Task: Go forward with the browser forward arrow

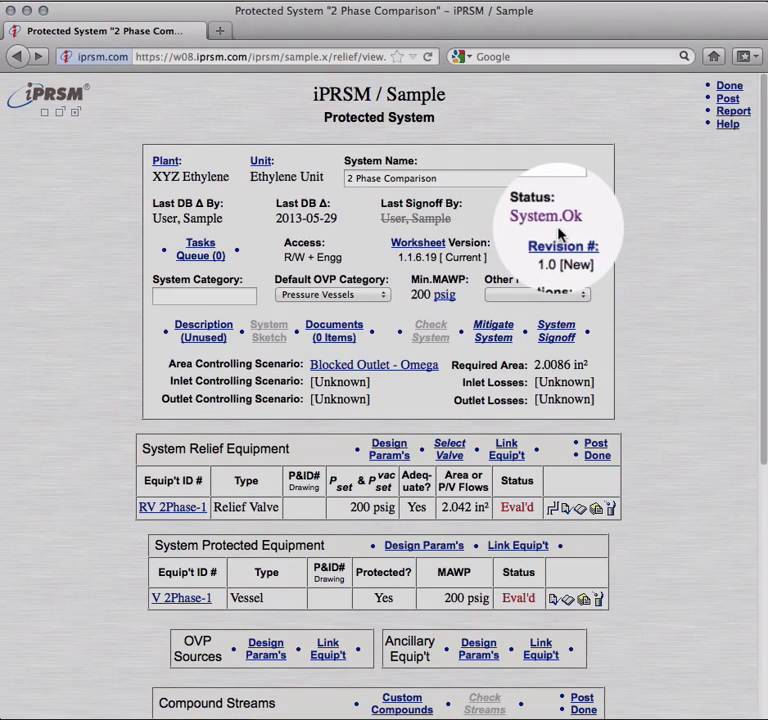Action: [39, 56]
